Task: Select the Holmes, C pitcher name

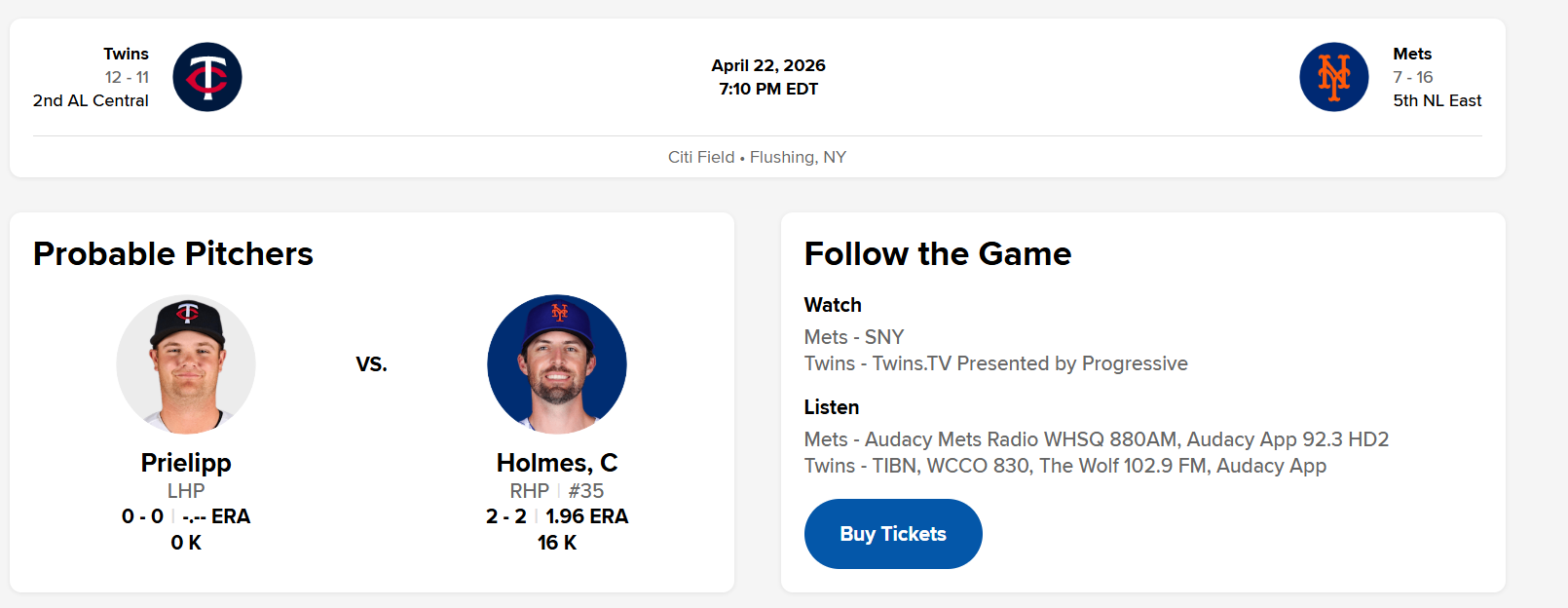Action: pos(557,463)
